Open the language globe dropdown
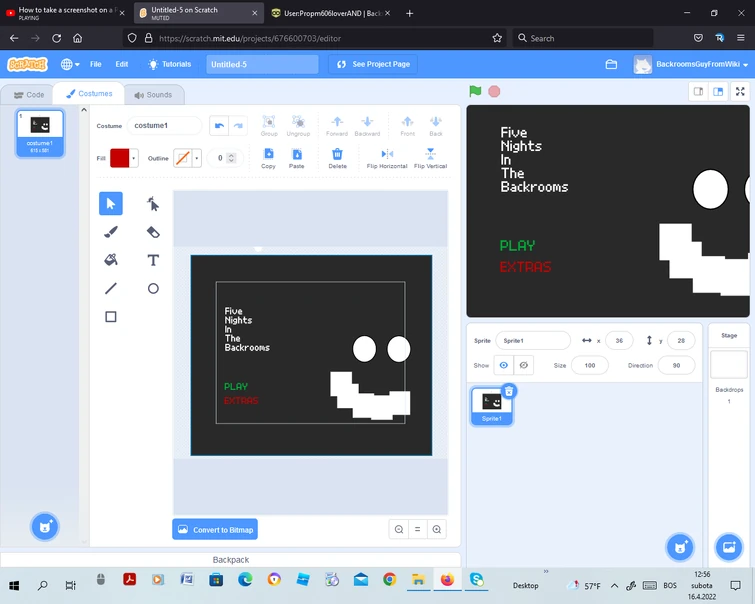This screenshot has width=755, height=604. pyautogui.click(x=70, y=64)
